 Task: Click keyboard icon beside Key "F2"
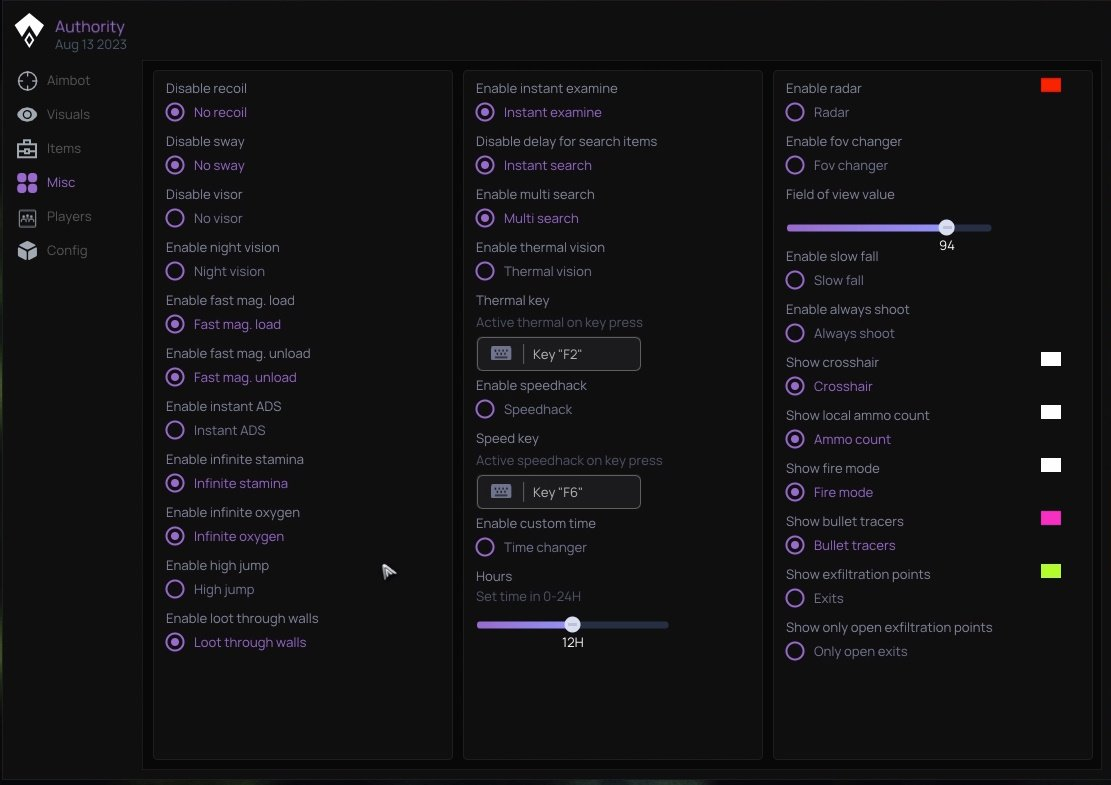[501, 354]
